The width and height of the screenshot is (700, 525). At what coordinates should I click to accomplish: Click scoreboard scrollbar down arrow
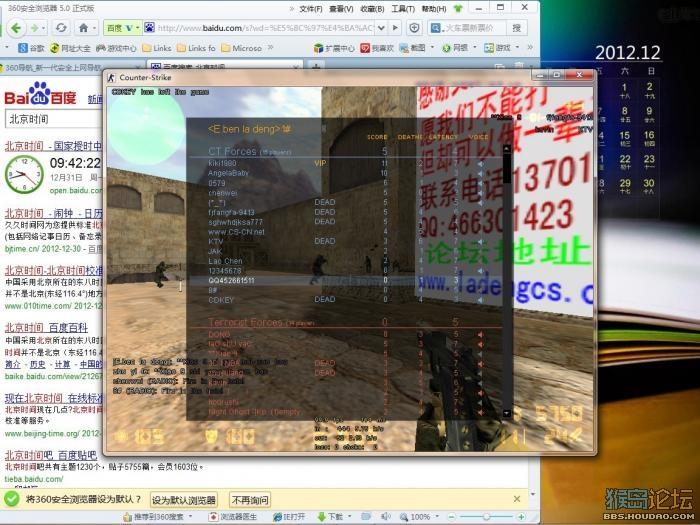[x=507, y=413]
